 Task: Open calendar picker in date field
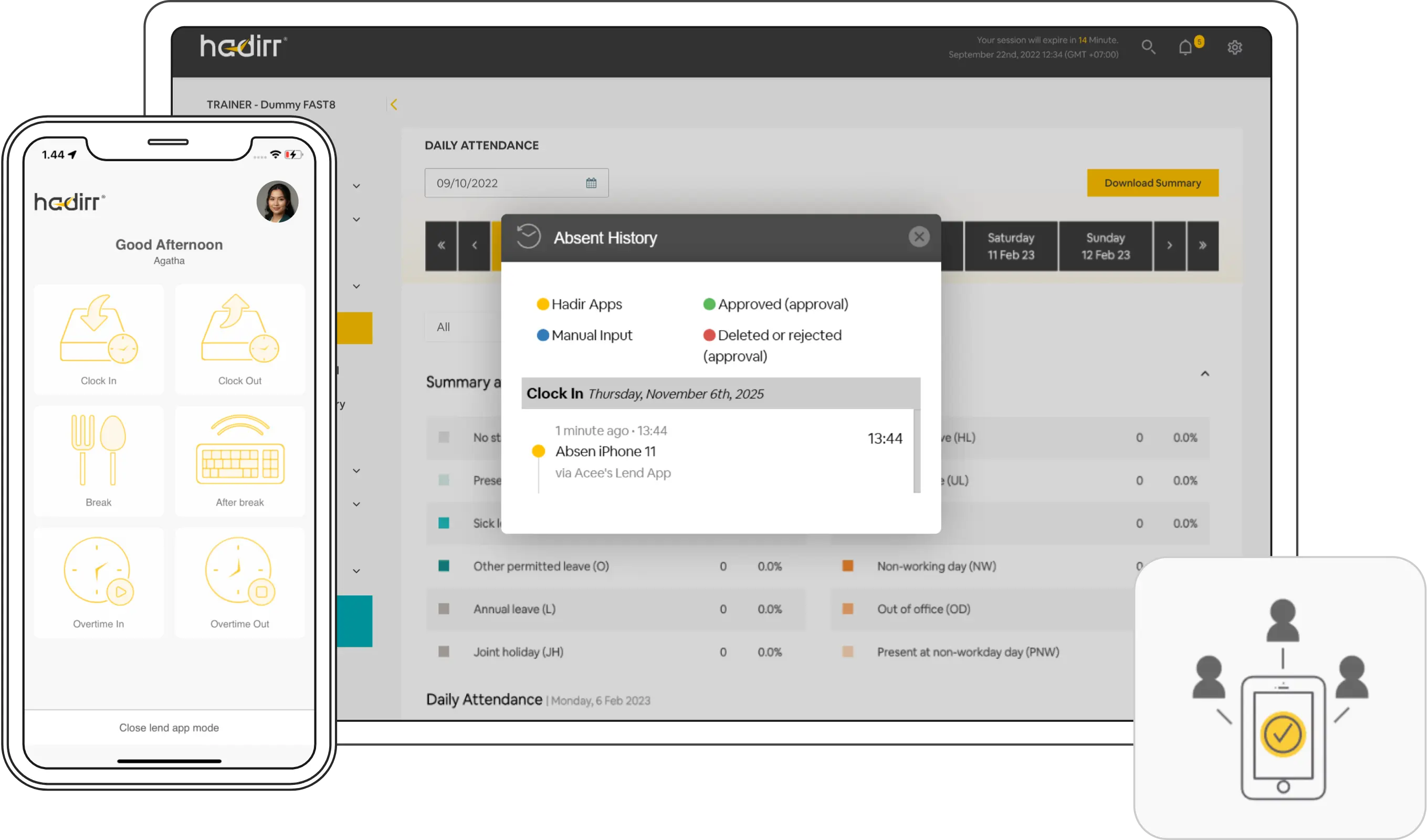click(x=591, y=183)
